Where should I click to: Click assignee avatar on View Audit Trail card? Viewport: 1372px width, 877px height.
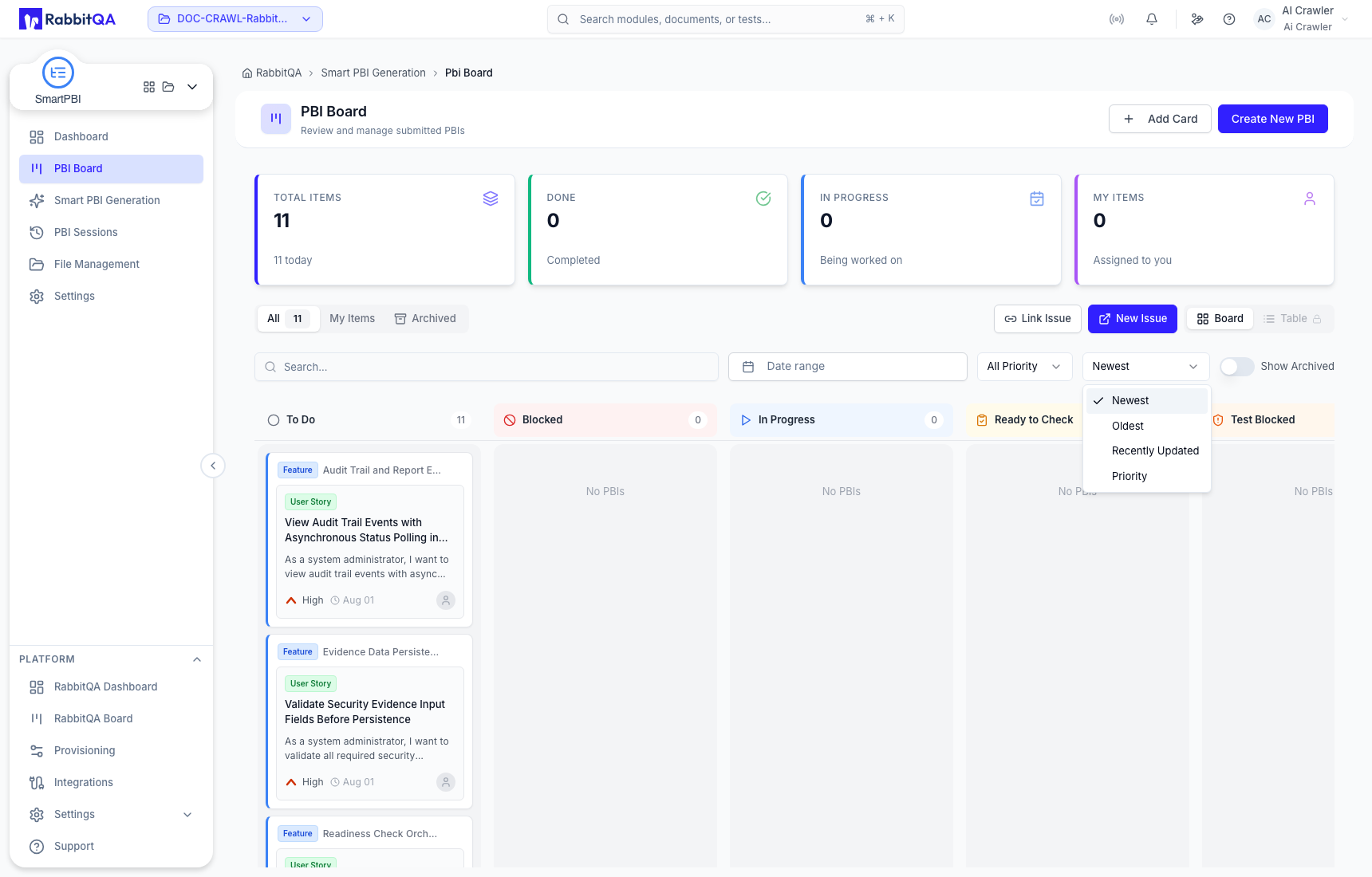[446, 600]
